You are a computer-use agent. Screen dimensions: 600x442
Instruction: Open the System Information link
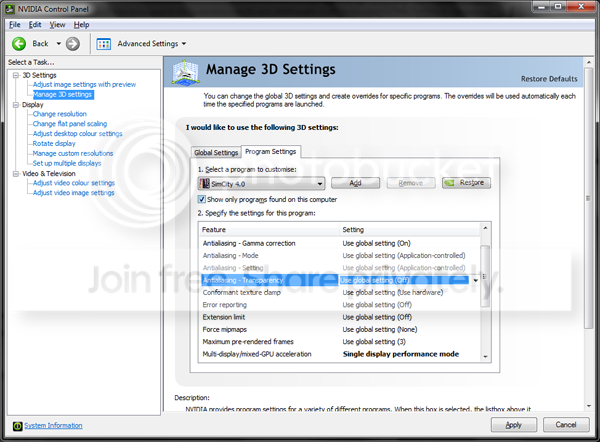point(53,426)
